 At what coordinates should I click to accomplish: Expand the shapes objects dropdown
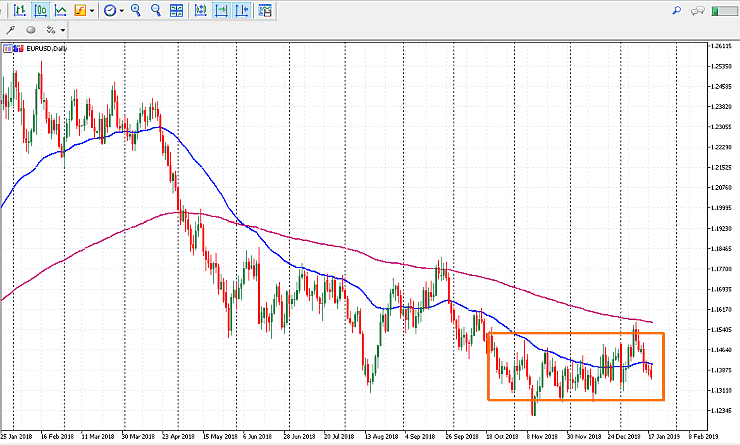click(62, 30)
